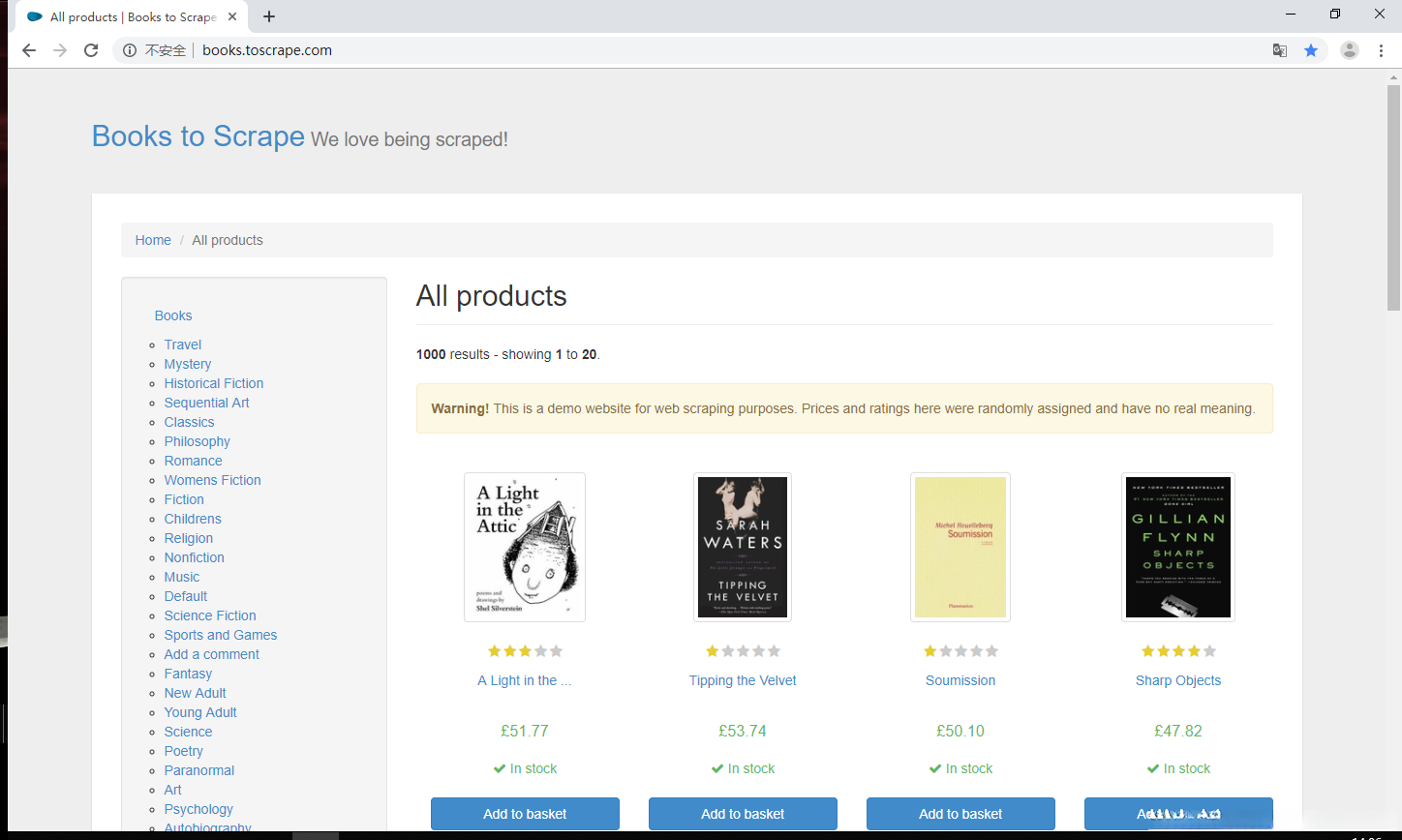Image resolution: width=1402 pixels, height=840 pixels.
Task: Click the £50.10 price text
Action: click(x=960, y=731)
